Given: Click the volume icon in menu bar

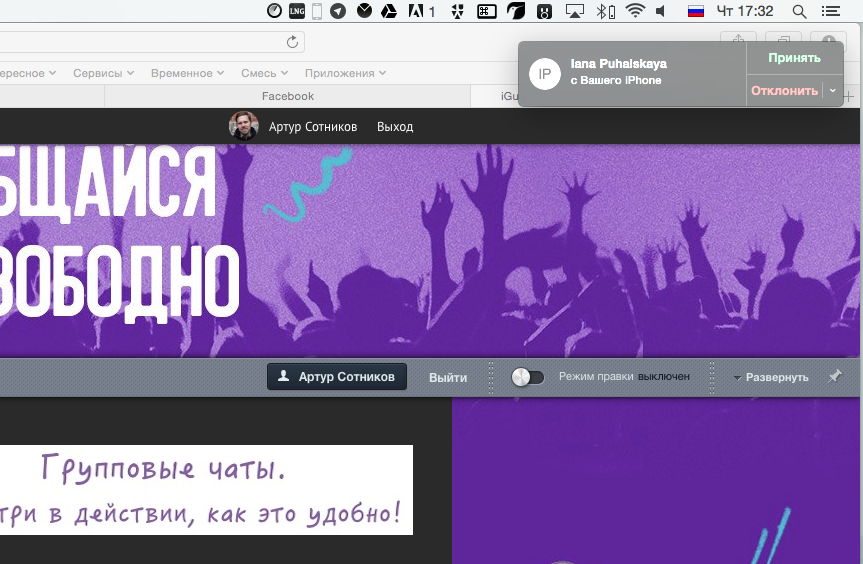Looking at the screenshot, I should tap(660, 11).
